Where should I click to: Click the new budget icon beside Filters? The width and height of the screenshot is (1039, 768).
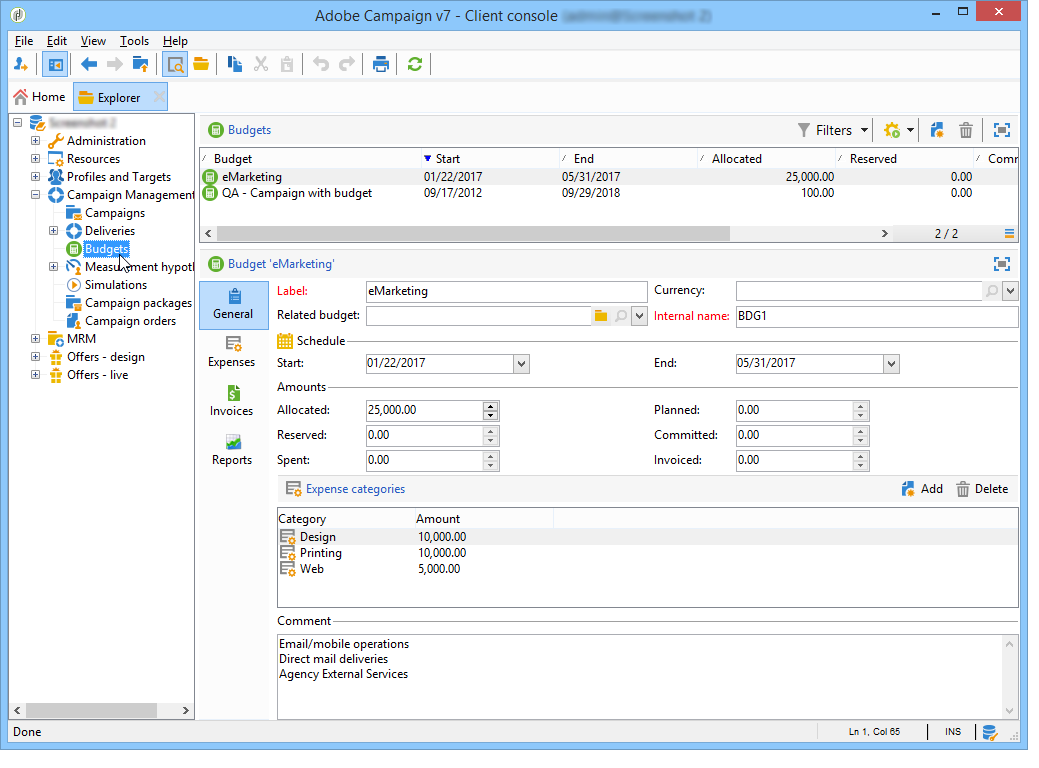tap(937, 130)
